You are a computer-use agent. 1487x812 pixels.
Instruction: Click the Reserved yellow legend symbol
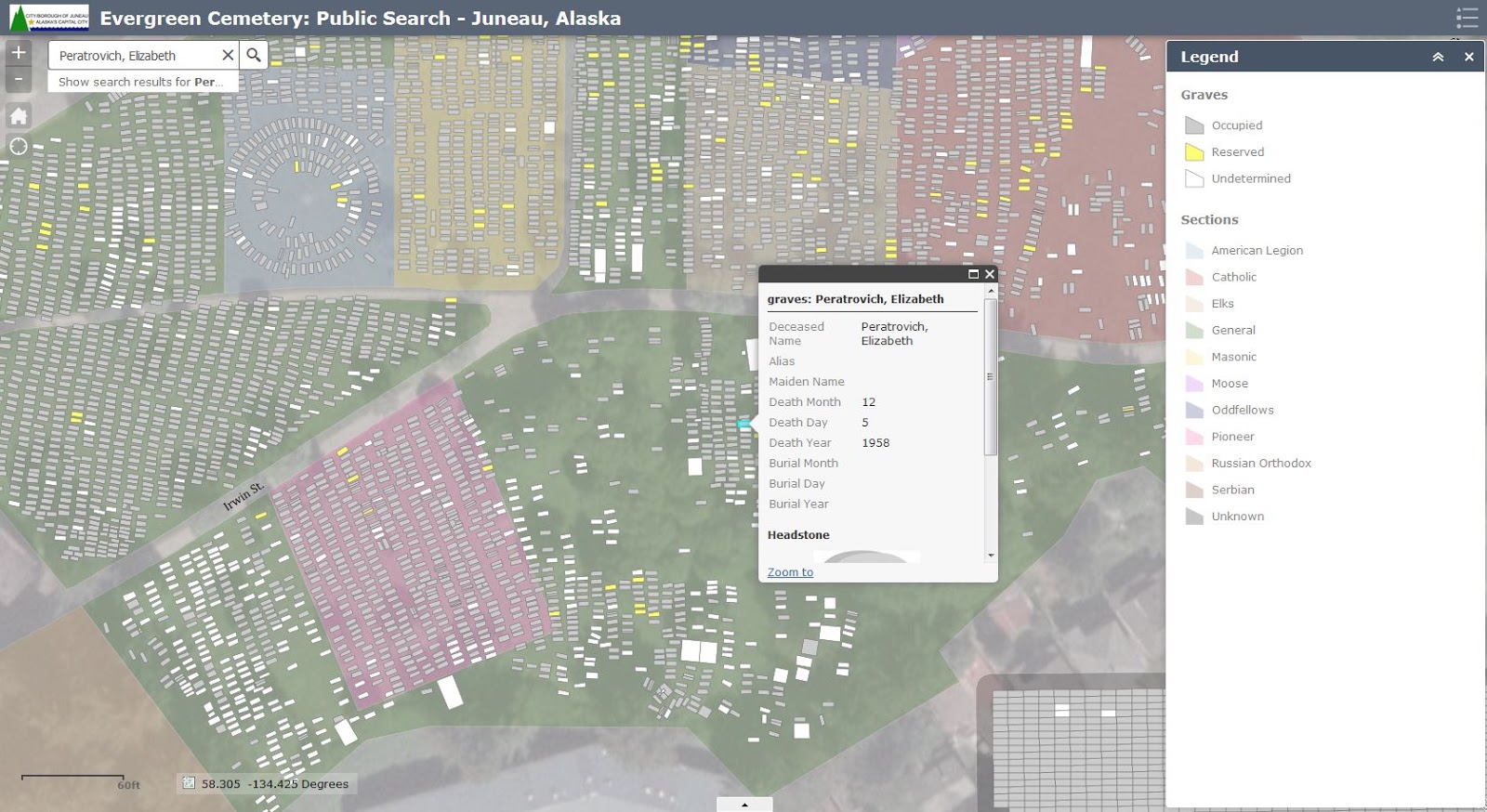click(x=1194, y=152)
